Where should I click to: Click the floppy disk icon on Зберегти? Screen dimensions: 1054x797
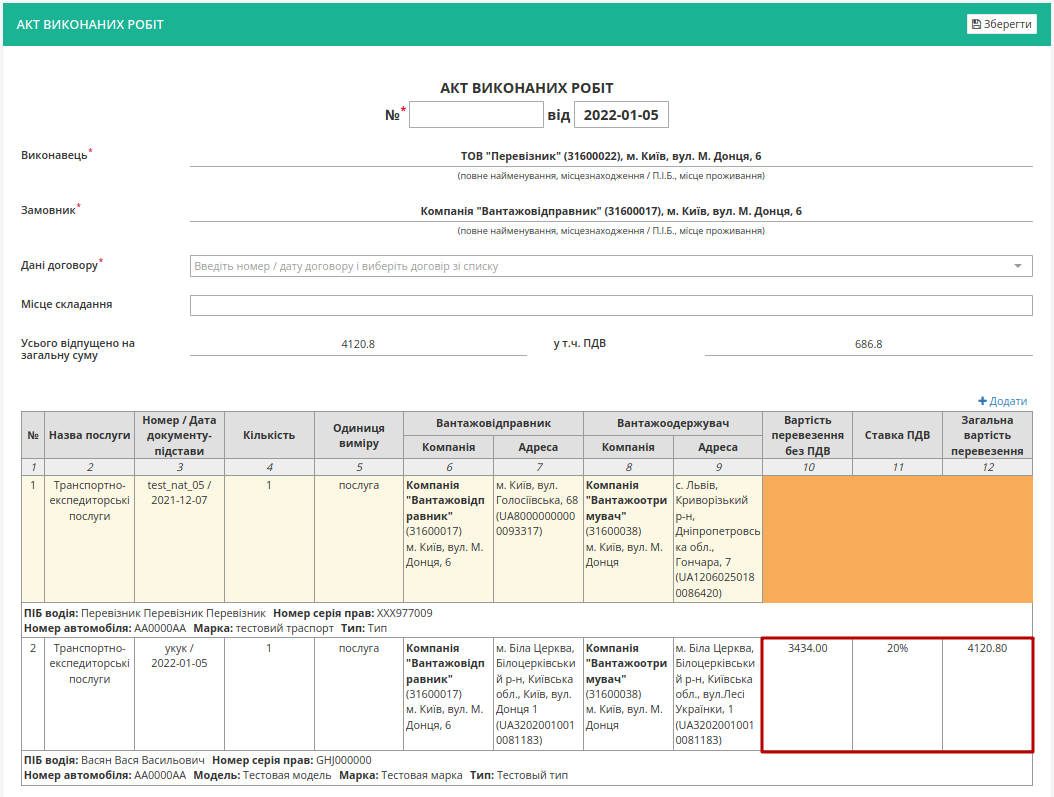[977, 24]
